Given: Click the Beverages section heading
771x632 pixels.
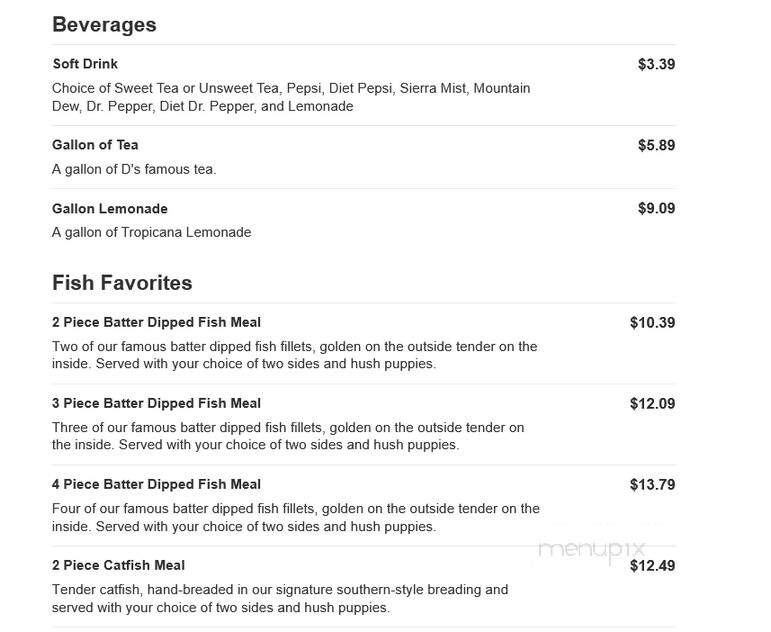Looking at the screenshot, I should tap(104, 25).
